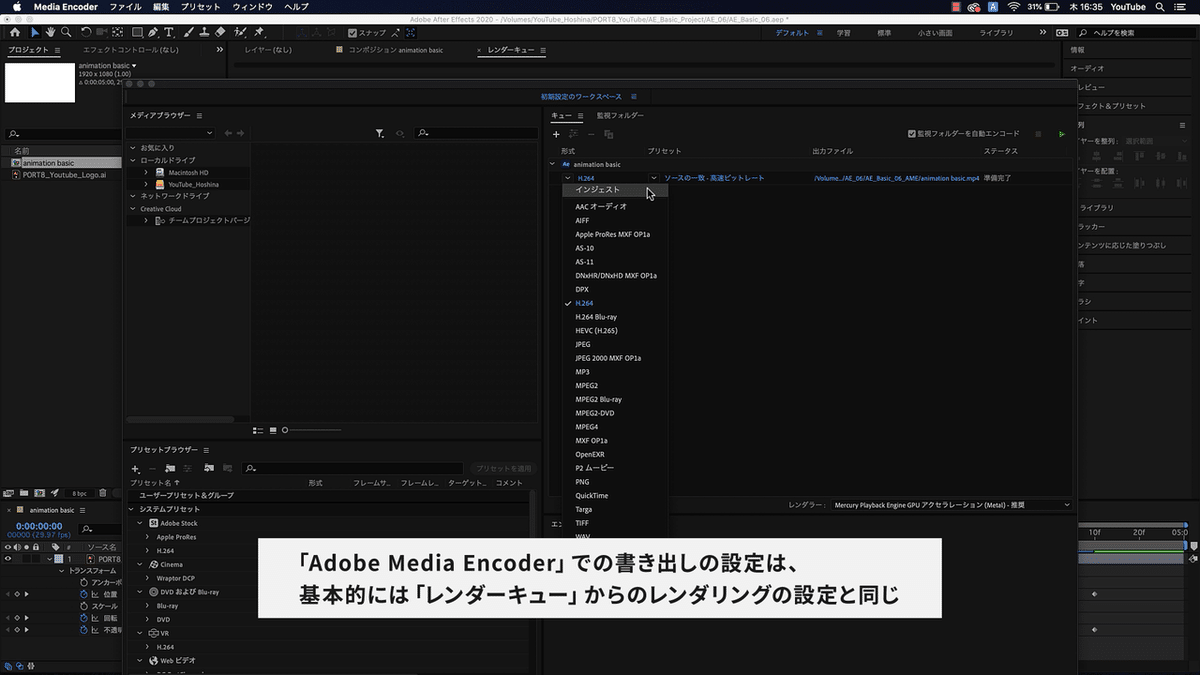This screenshot has width=1200, height=675.
Task: Toggle auto-encode watch folders checkbox
Action: tap(911, 133)
